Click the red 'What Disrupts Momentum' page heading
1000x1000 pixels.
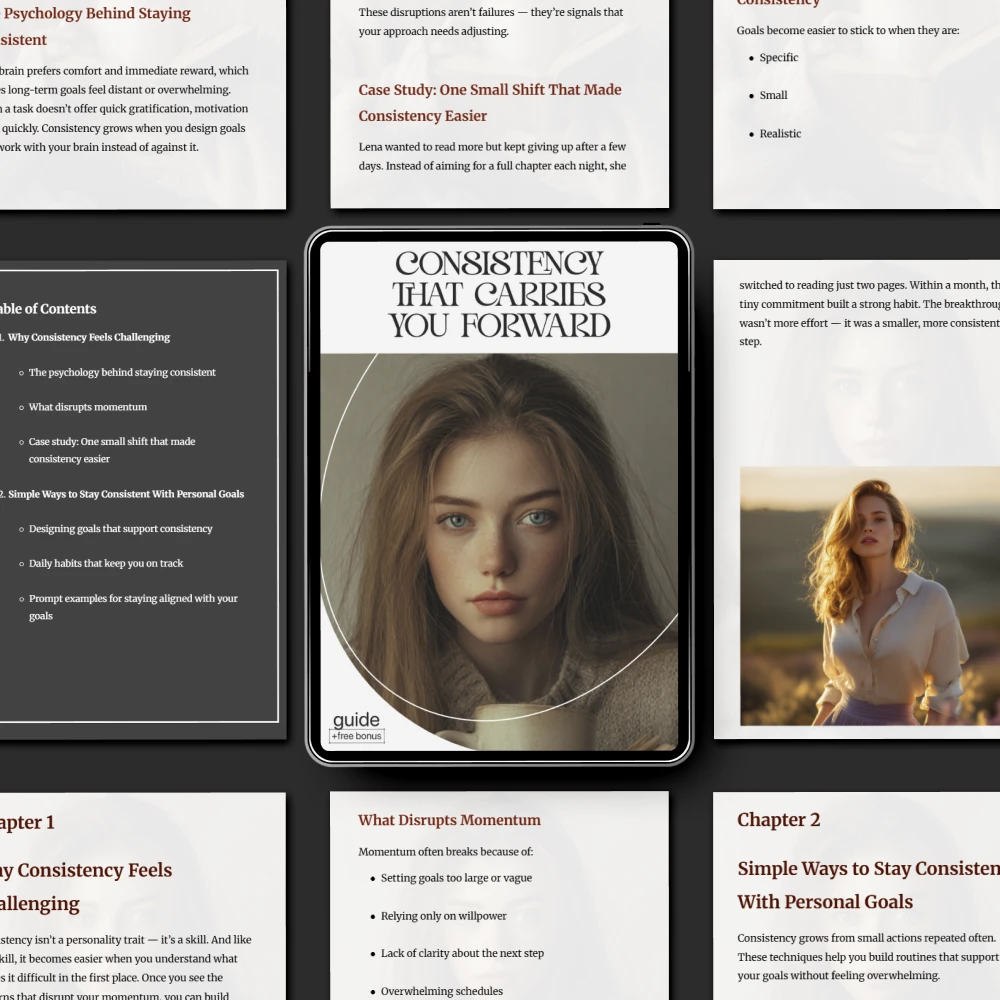[x=449, y=820]
